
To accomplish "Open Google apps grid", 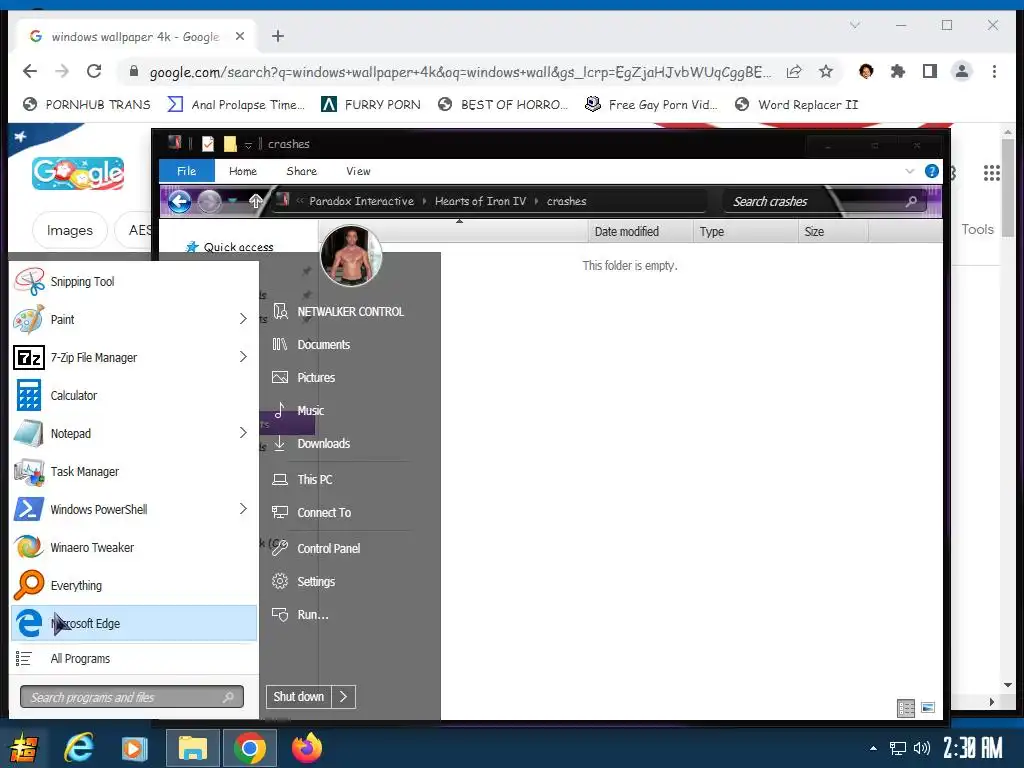I will tap(992, 173).
